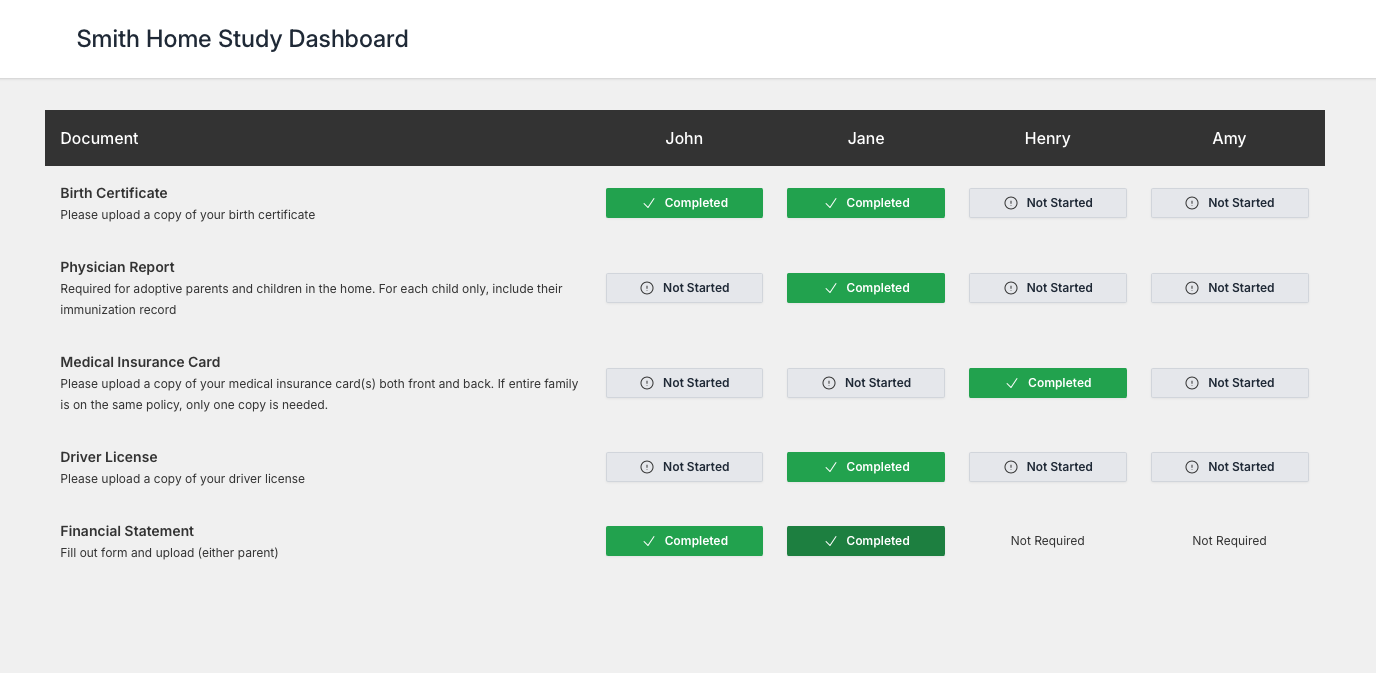Select the John column header

(684, 138)
